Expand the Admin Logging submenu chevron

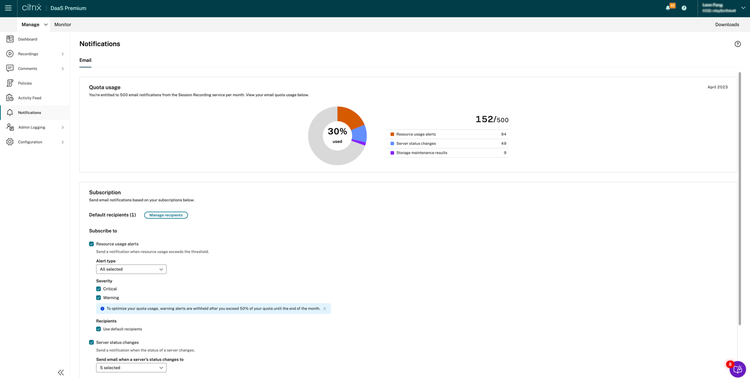point(63,127)
